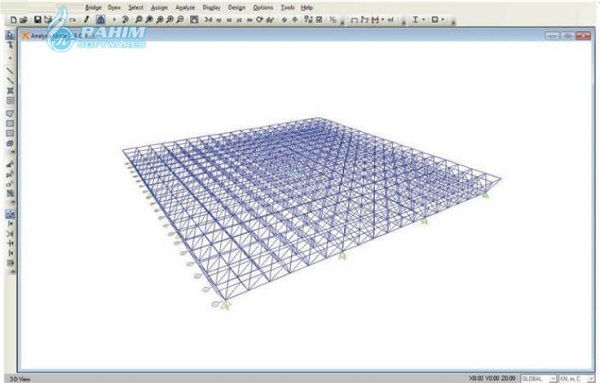
Task: Select the Draw Special Joint dot tool
Action: click(x=10, y=59)
